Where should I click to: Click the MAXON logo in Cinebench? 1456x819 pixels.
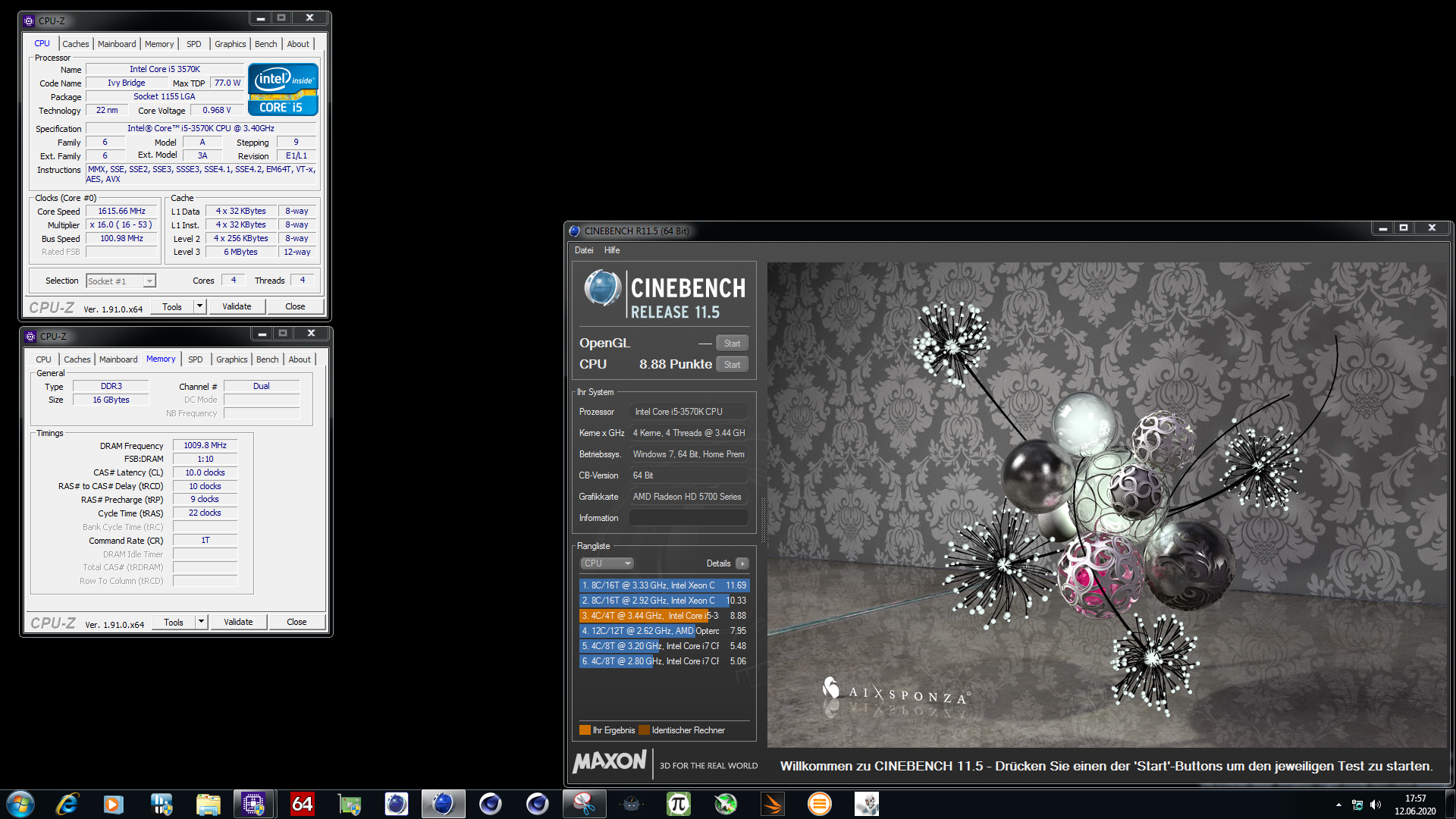click(x=610, y=761)
